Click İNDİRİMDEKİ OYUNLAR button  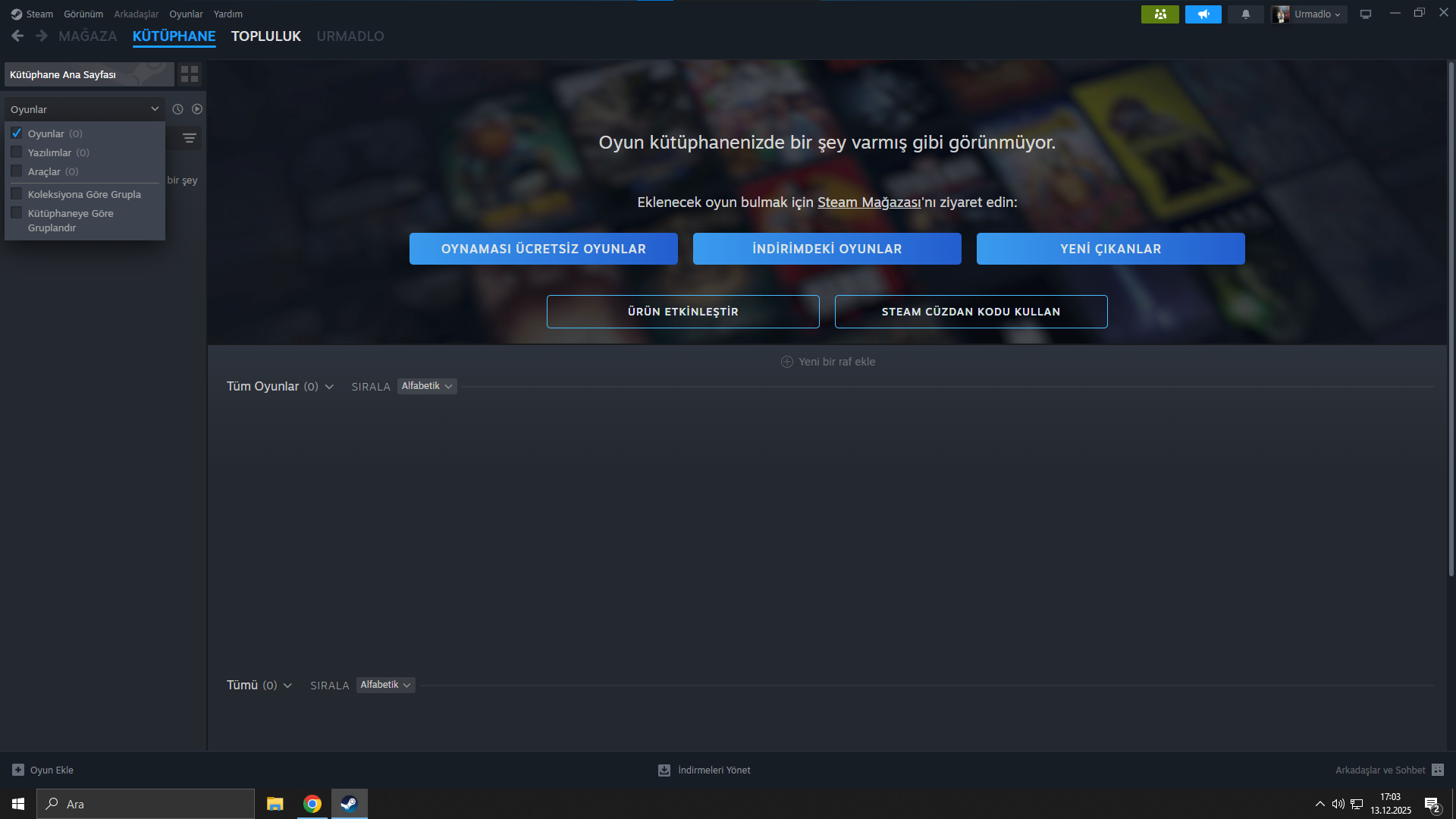(827, 249)
